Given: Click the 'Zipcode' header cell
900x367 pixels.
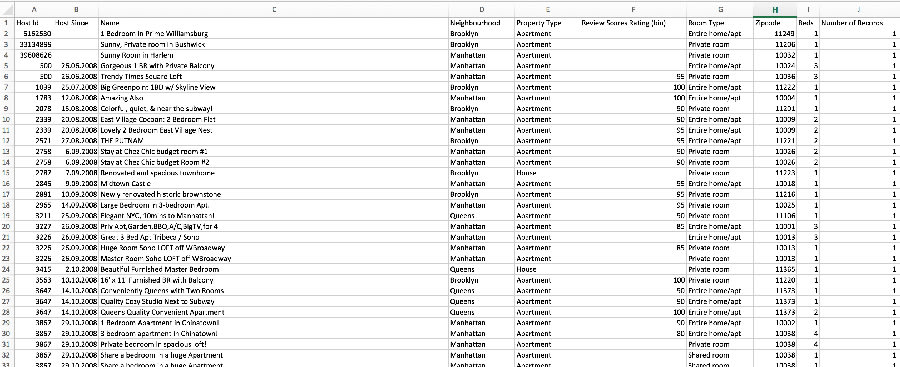Looking at the screenshot, I should 775,23.
